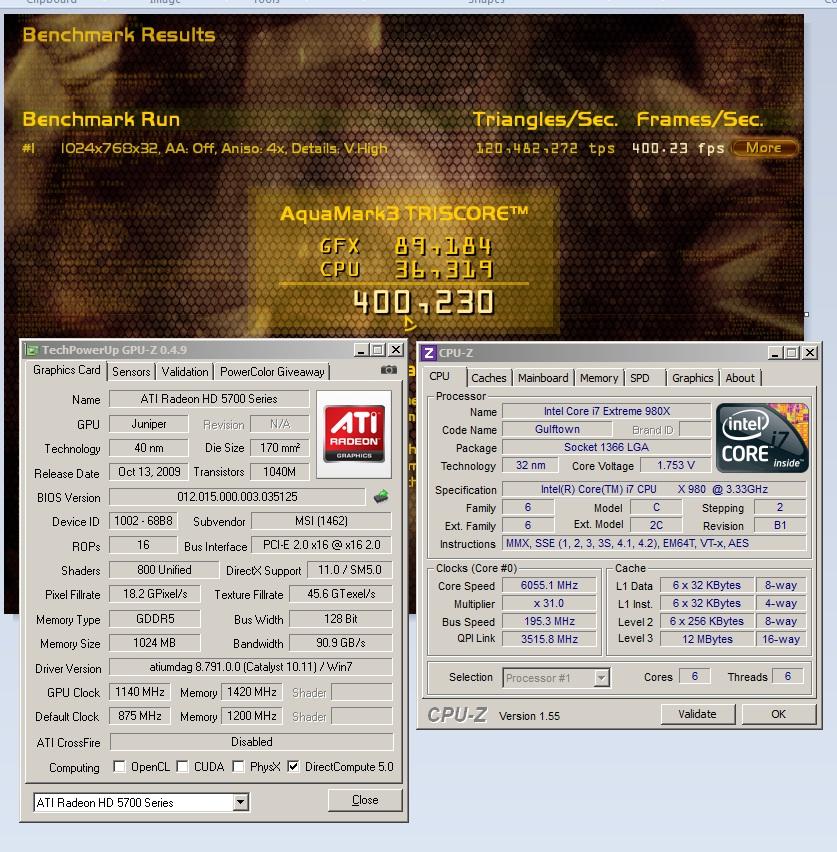Toggle the CUDA checkbox
Image resolution: width=837 pixels, height=852 pixels.
(x=183, y=767)
